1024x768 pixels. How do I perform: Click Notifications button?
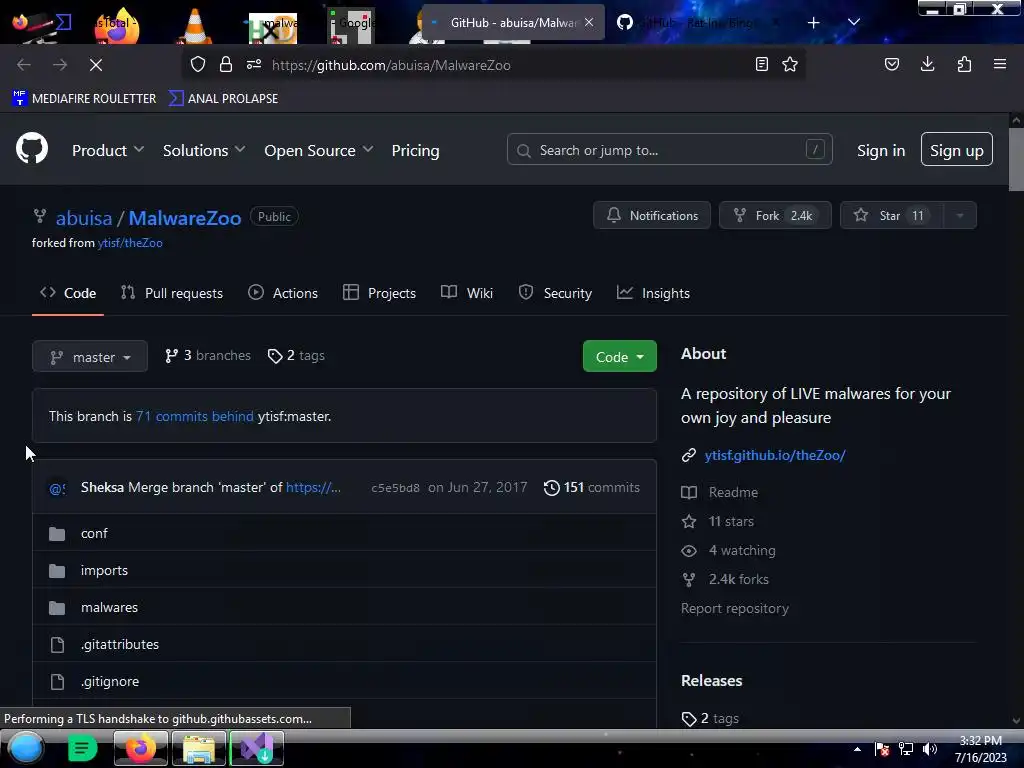pyautogui.click(x=652, y=215)
